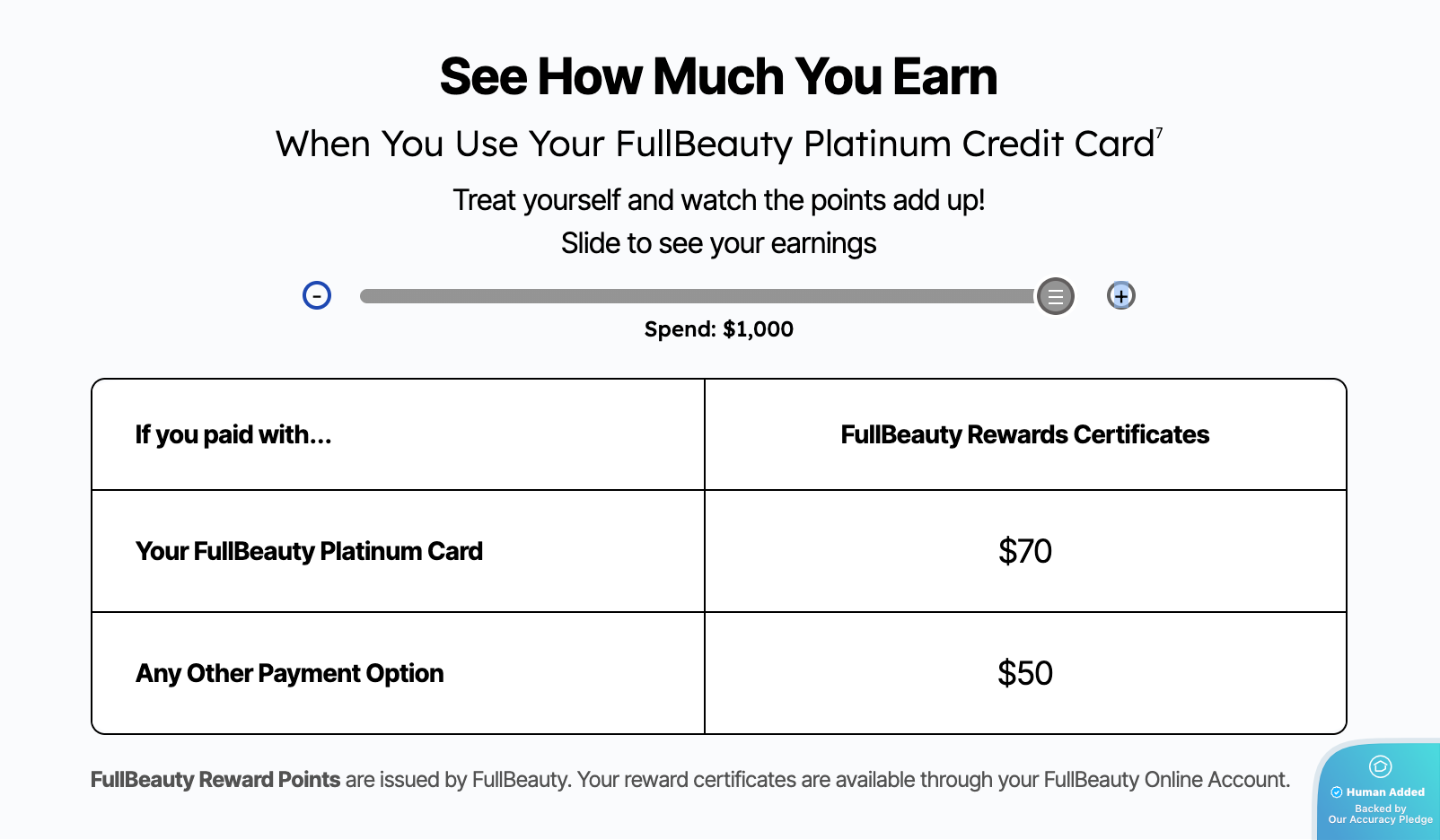The width and height of the screenshot is (1440, 840).
Task: Click the Treat yourself and watch text line
Action: coord(718,200)
